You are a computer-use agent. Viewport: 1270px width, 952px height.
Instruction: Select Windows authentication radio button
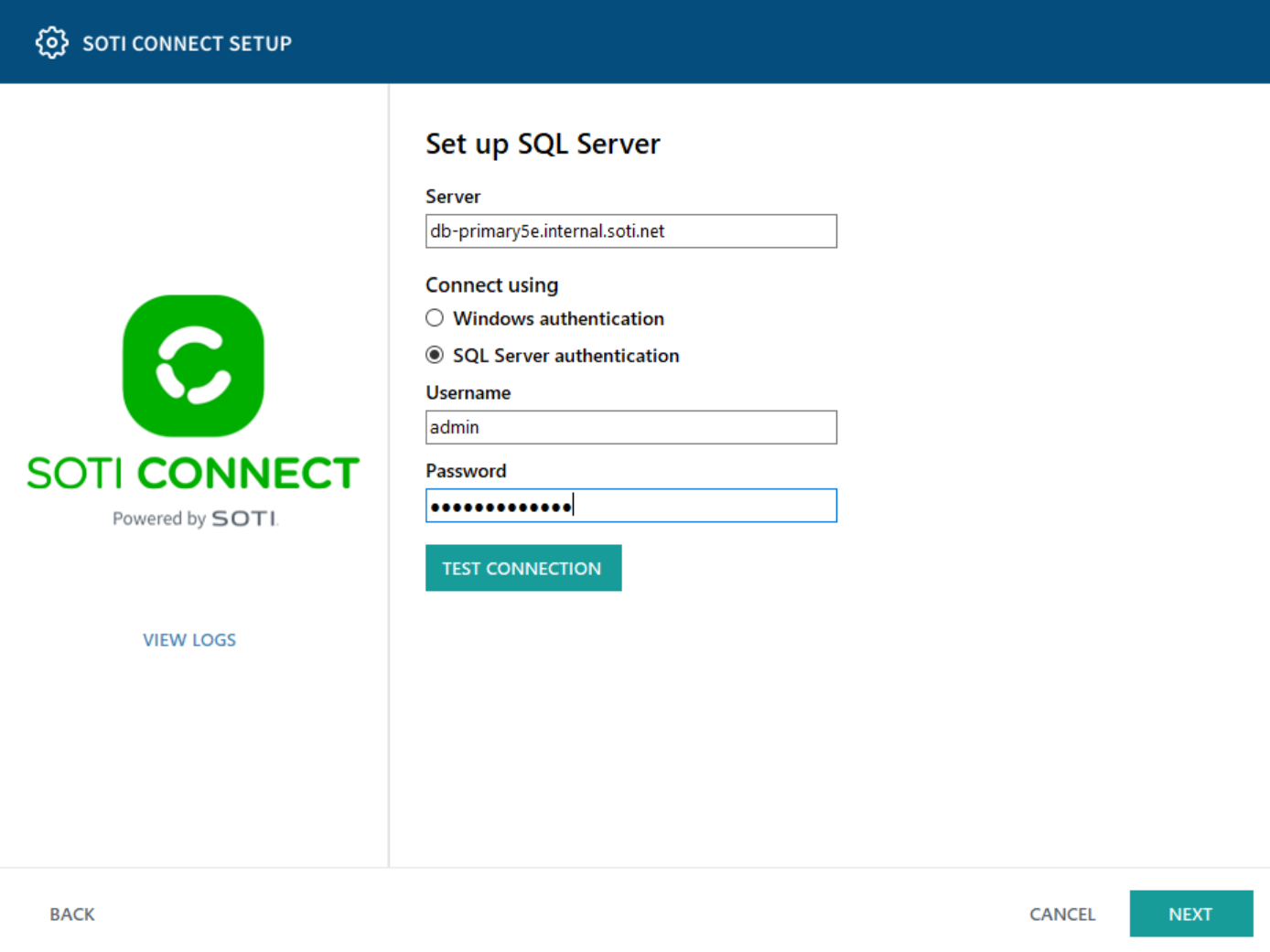pyautogui.click(x=435, y=318)
